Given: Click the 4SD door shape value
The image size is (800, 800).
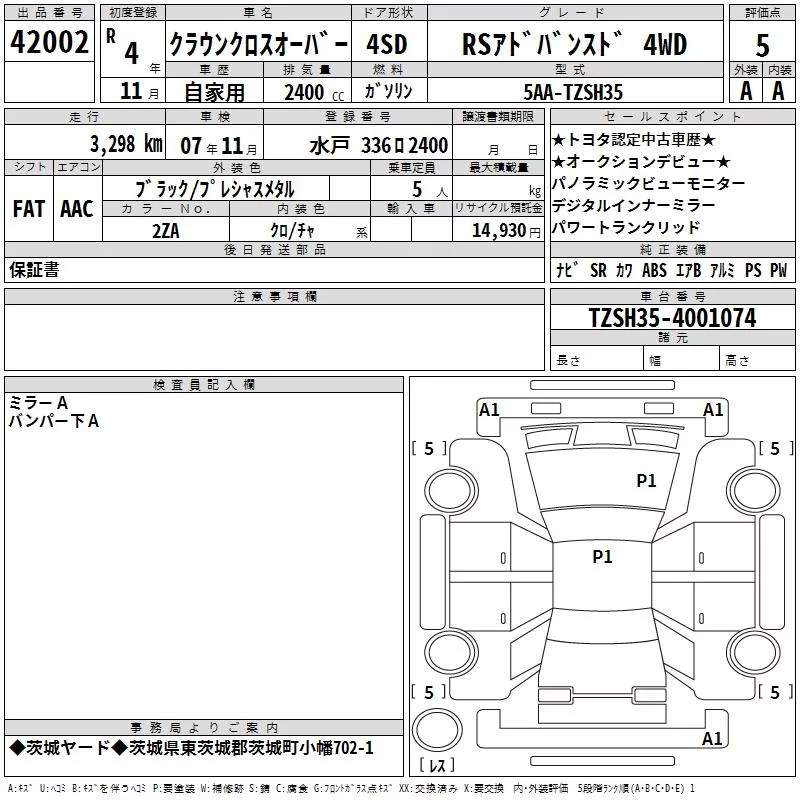Looking at the screenshot, I should click(x=388, y=45).
